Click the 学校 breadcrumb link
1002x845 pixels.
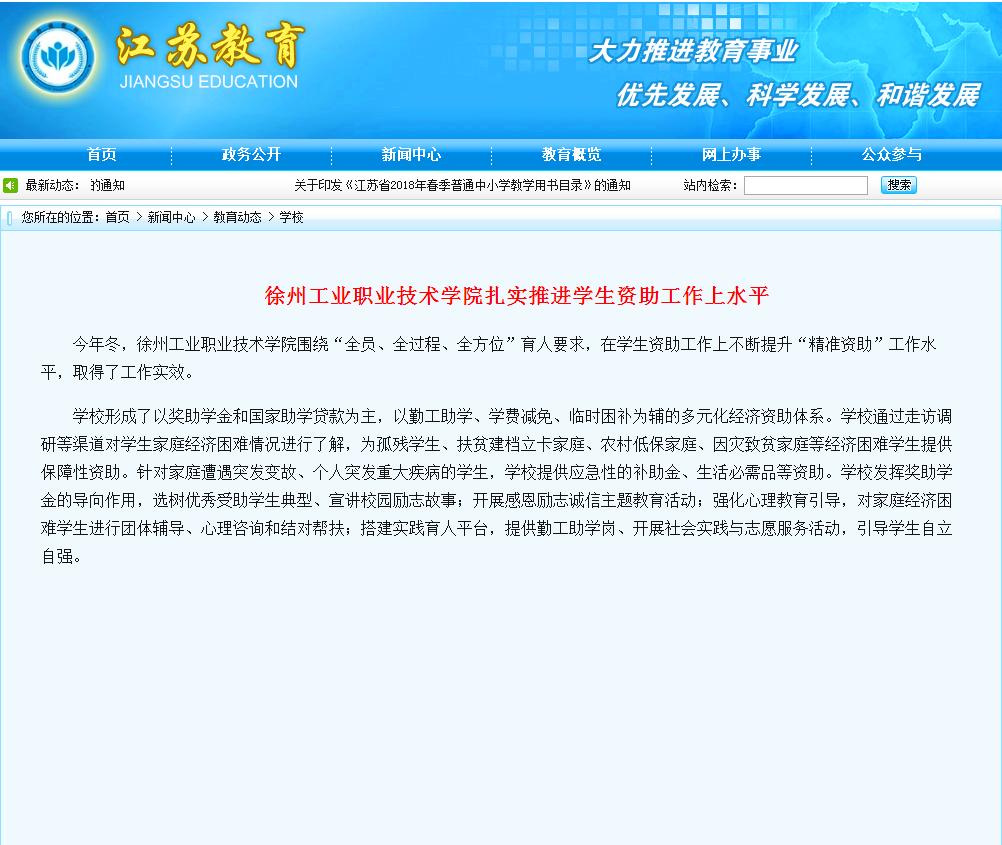tap(291, 217)
